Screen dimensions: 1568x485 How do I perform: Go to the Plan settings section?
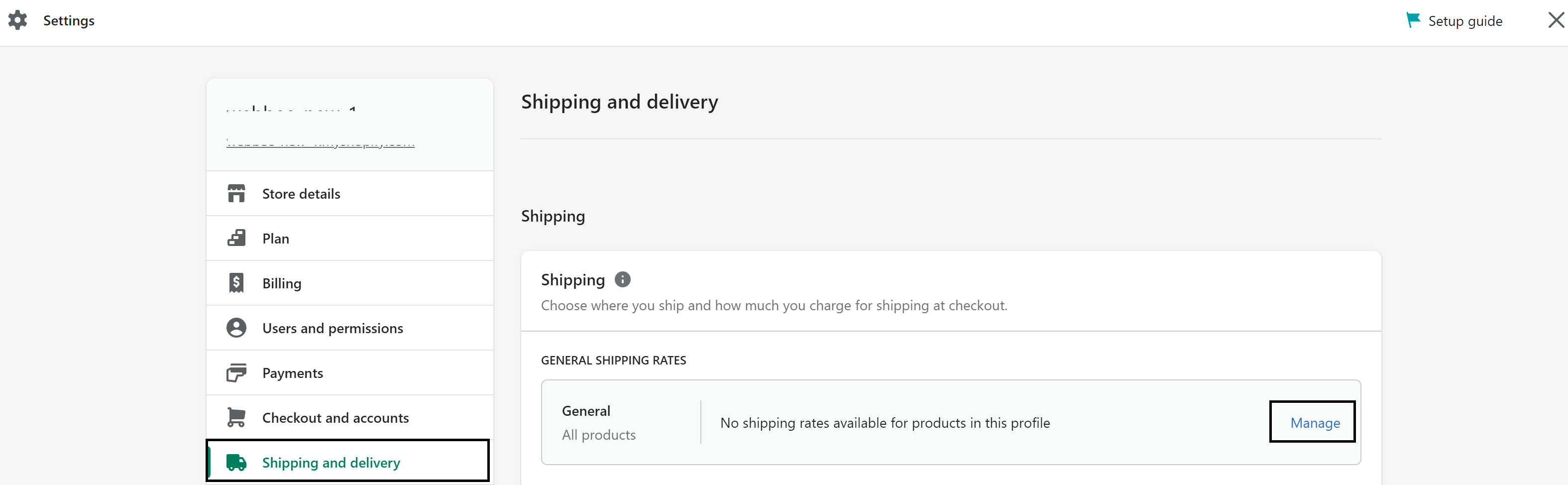[x=276, y=239]
